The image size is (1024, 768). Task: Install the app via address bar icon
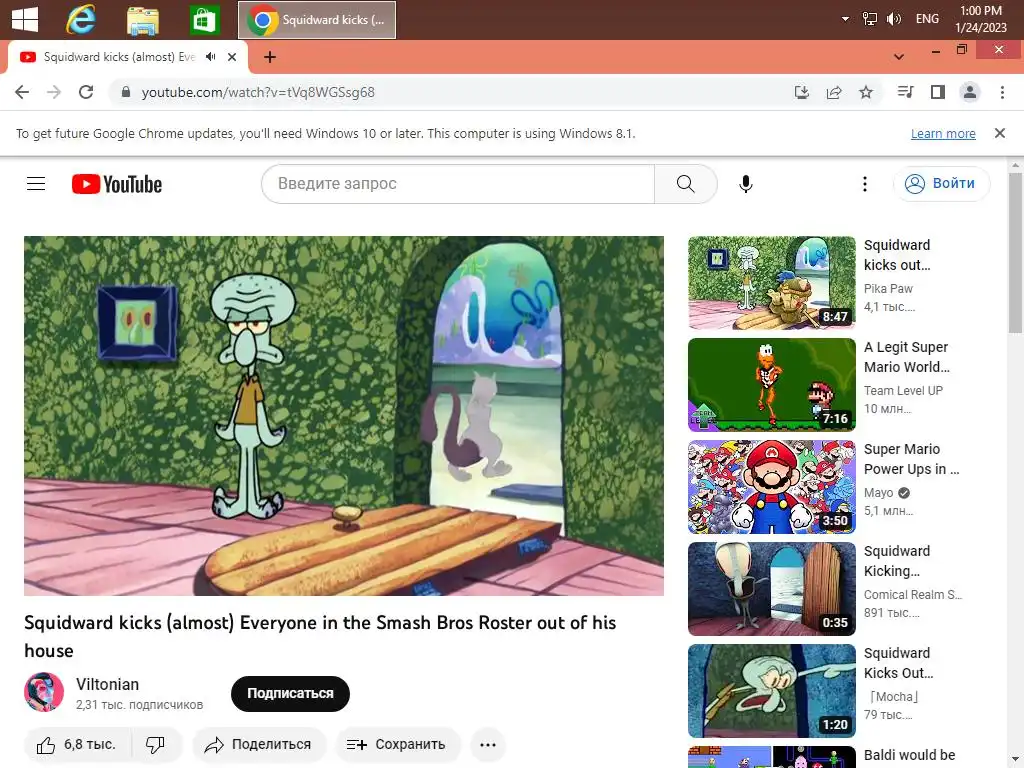(801, 92)
